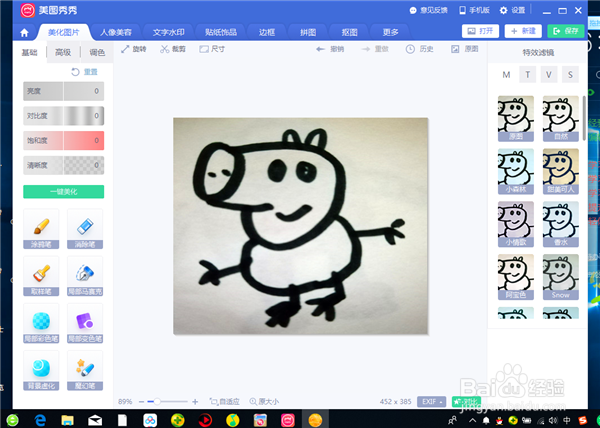Select filter category T
The width and height of the screenshot is (600, 428).
(x=528, y=75)
